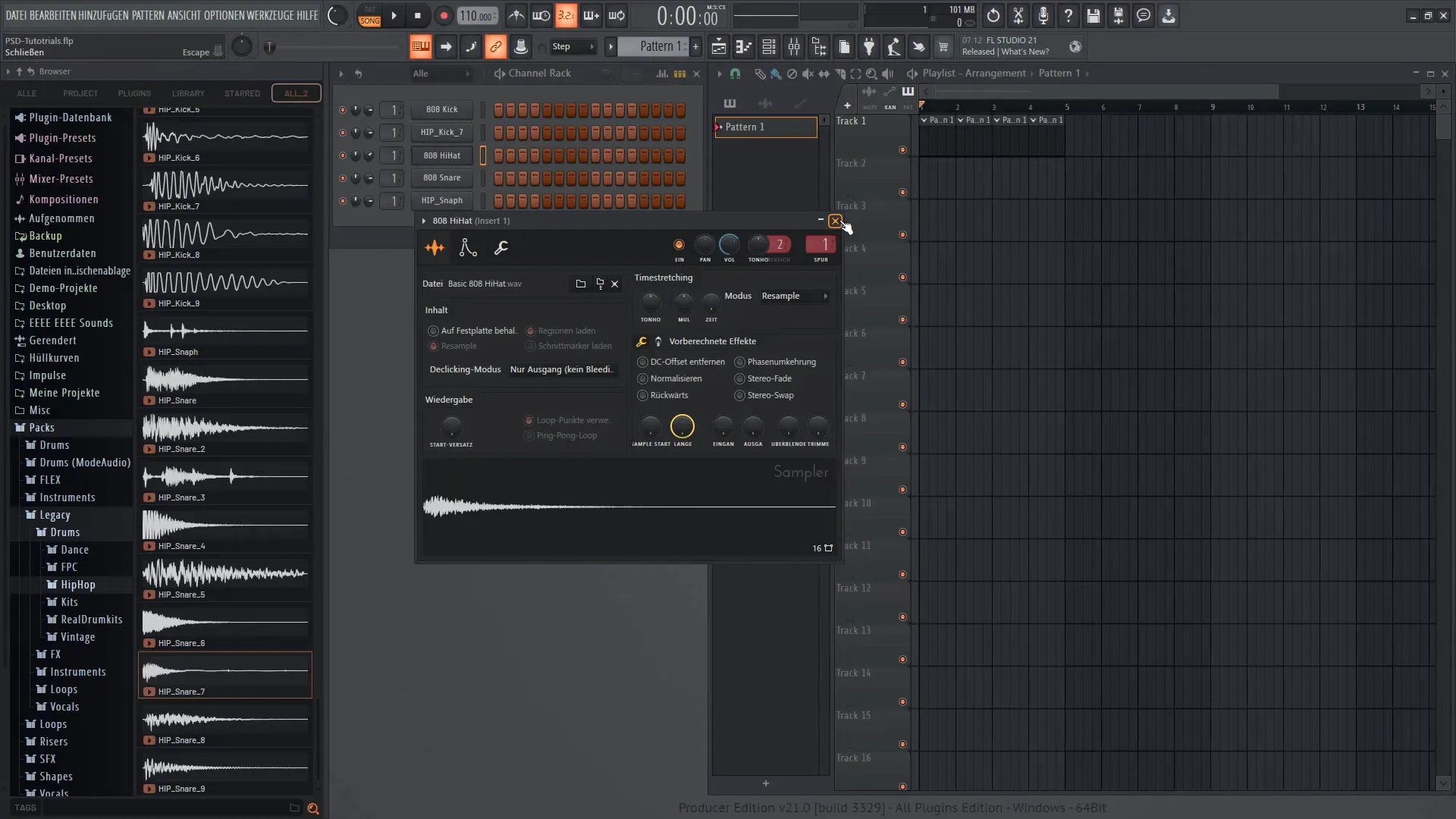This screenshot has width=1456, height=819.
Task: Open folder icon to load sample file
Action: (x=581, y=284)
